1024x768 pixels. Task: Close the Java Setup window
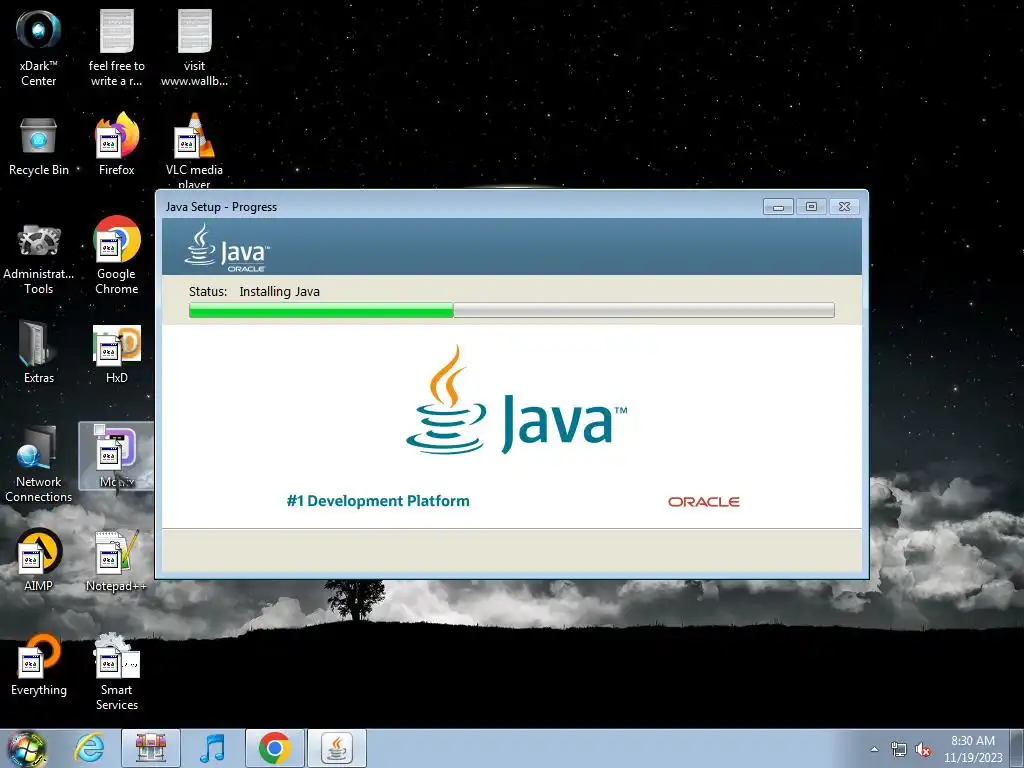click(x=844, y=206)
